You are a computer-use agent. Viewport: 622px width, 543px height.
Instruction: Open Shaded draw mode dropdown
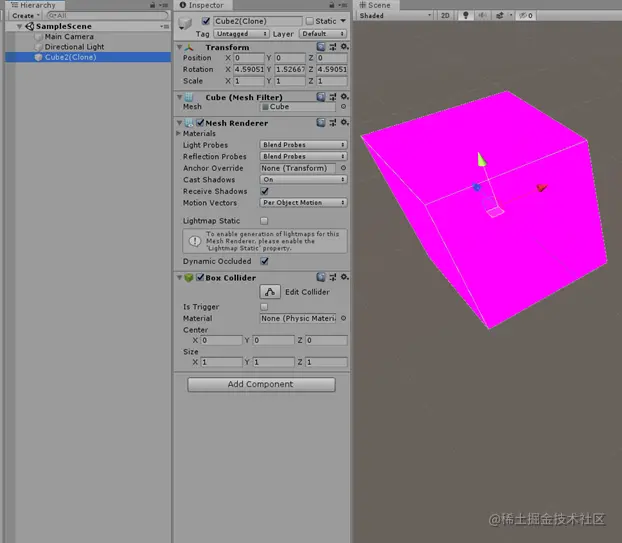point(395,15)
